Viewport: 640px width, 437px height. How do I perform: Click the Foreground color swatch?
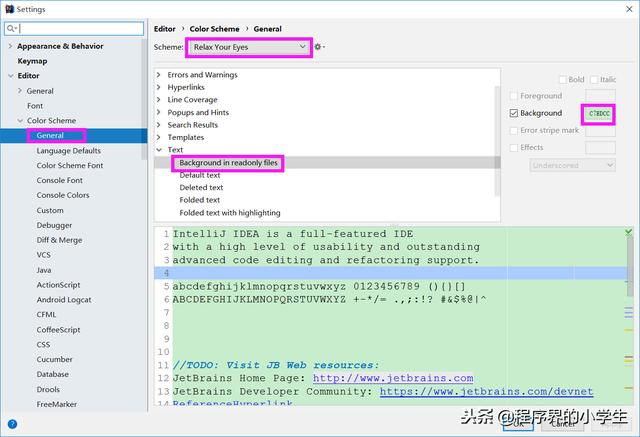600,96
